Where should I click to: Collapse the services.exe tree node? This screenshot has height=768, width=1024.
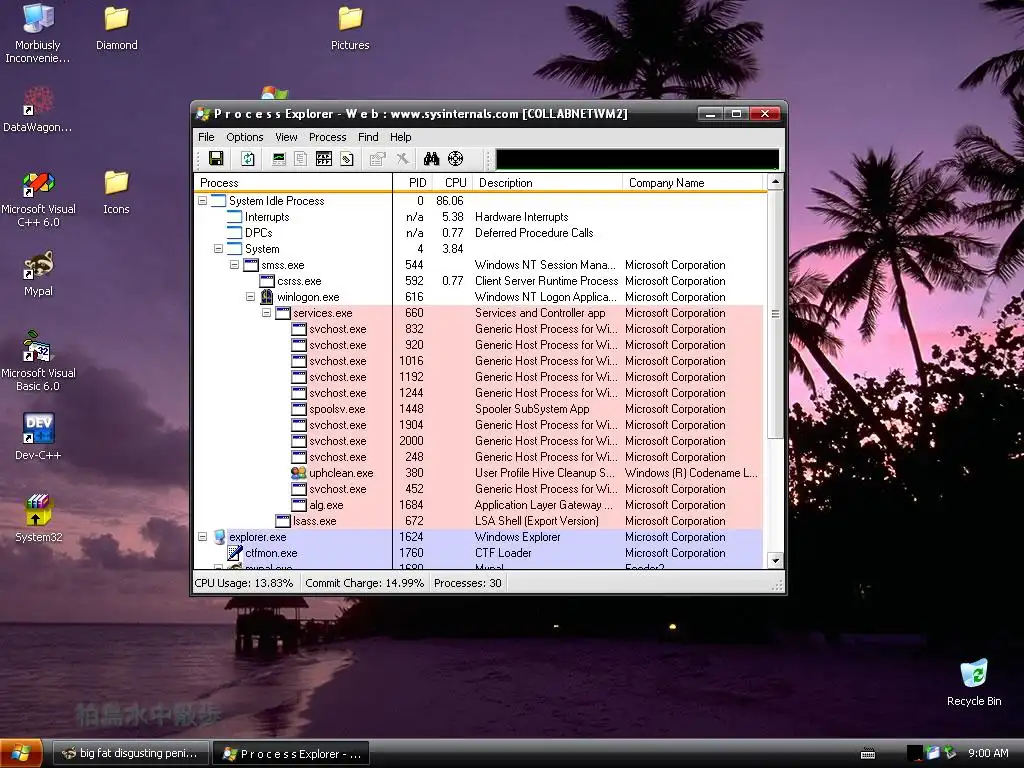tap(266, 313)
